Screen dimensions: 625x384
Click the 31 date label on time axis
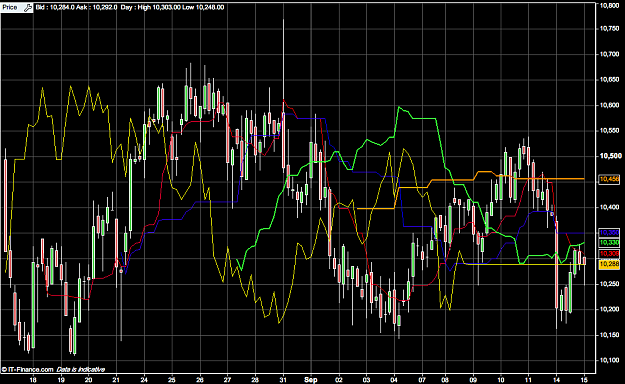click(283, 380)
